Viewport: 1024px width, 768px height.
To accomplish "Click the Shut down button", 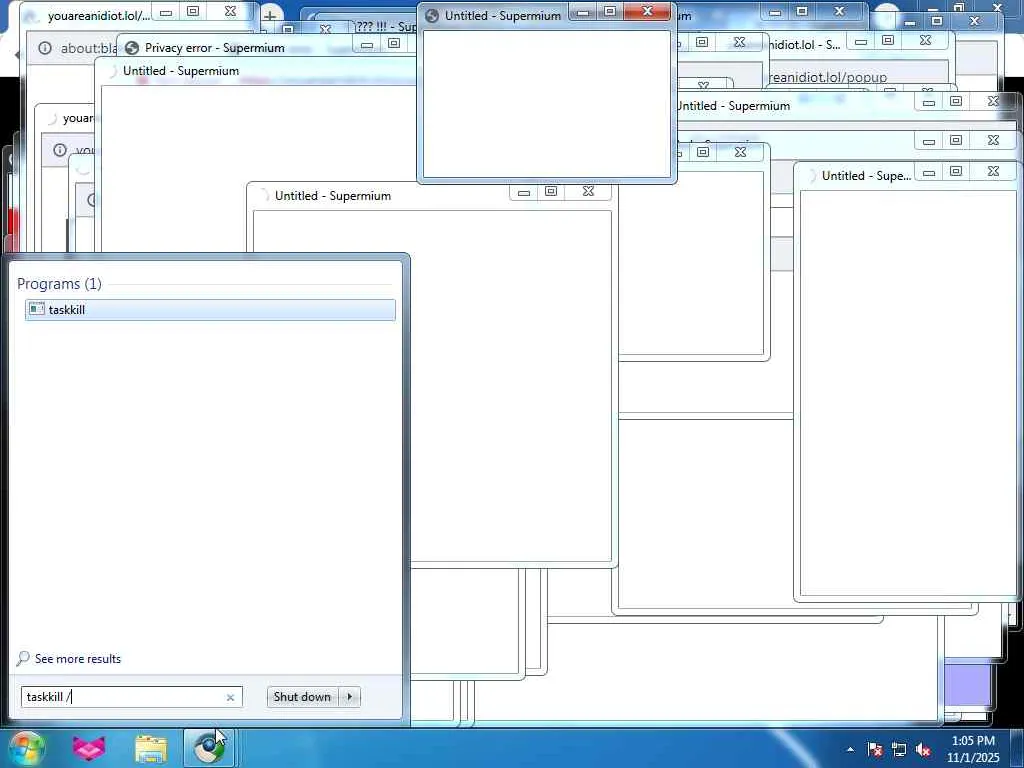I will 302,697.
